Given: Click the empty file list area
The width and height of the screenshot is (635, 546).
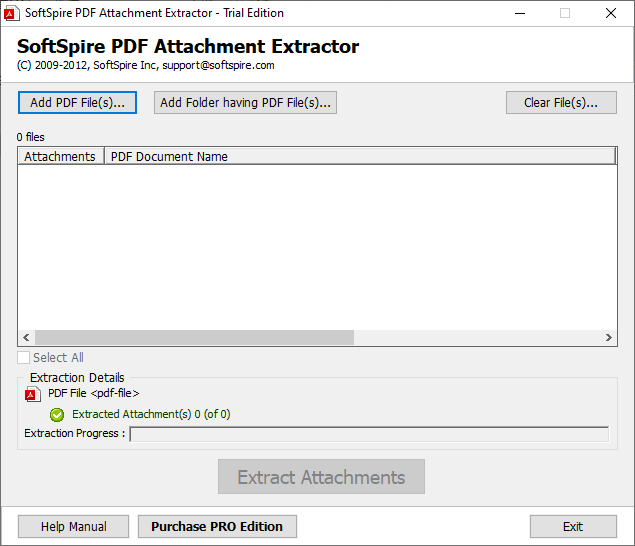Looking at the screenshot, I should [x=316, y=247].
